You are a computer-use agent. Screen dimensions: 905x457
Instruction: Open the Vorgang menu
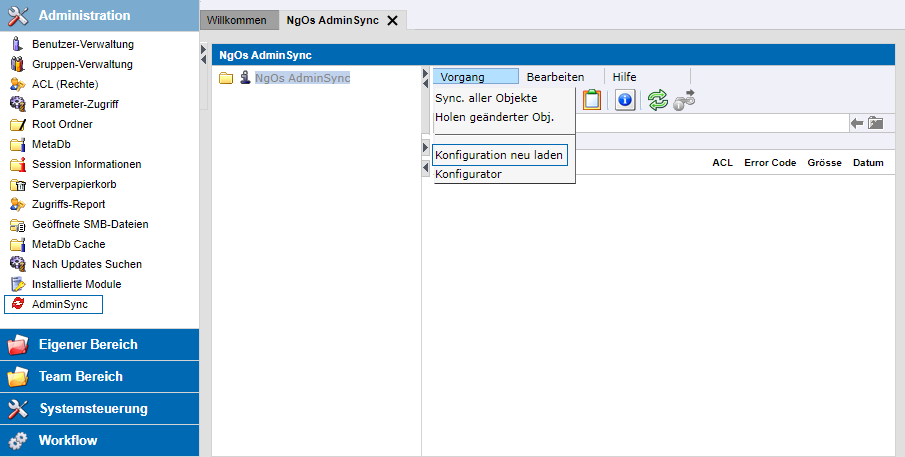pyautogui.click(x=476, y=77)
